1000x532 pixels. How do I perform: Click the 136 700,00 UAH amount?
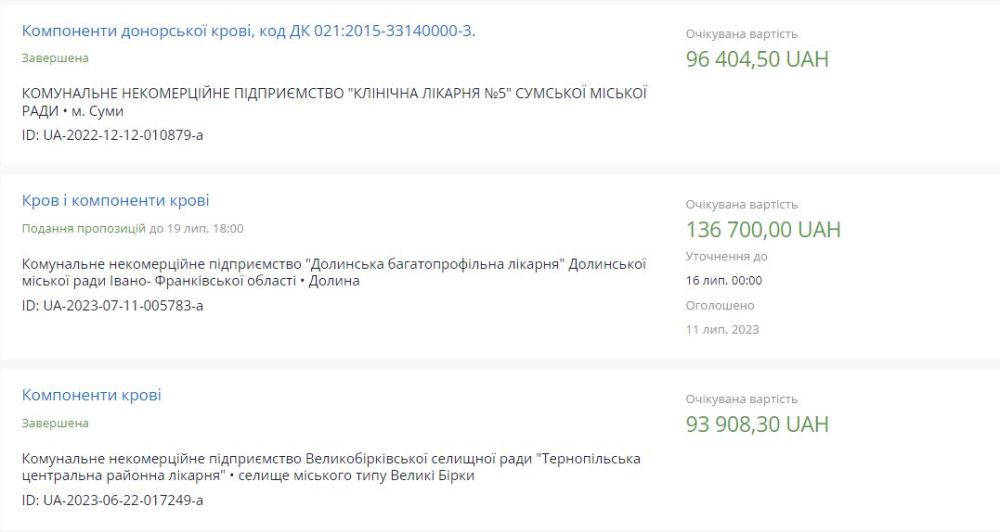point(763,229)
